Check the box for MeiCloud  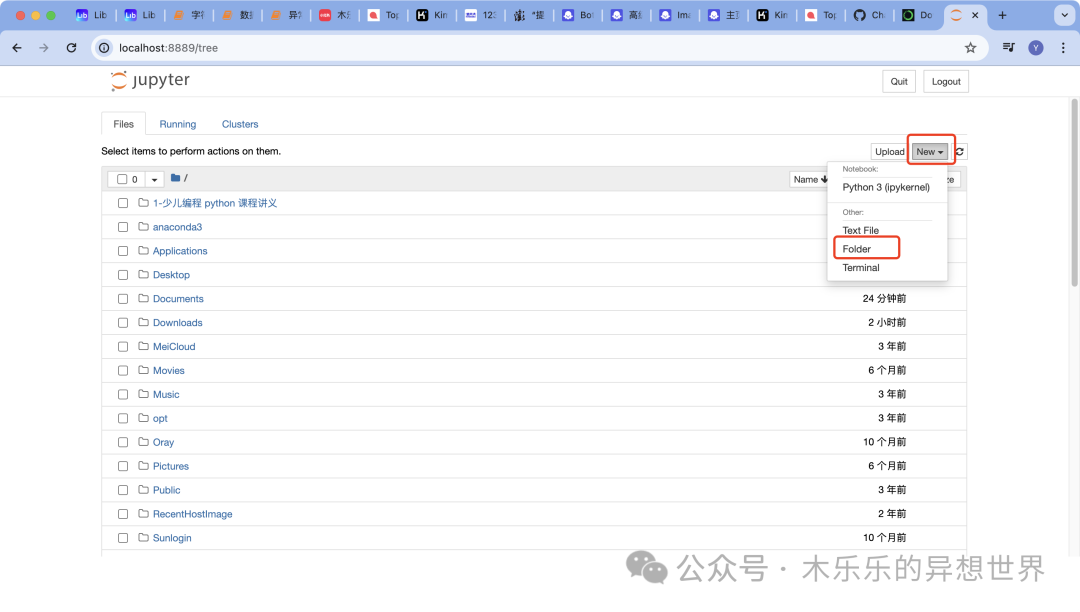(x=123, y=347)
